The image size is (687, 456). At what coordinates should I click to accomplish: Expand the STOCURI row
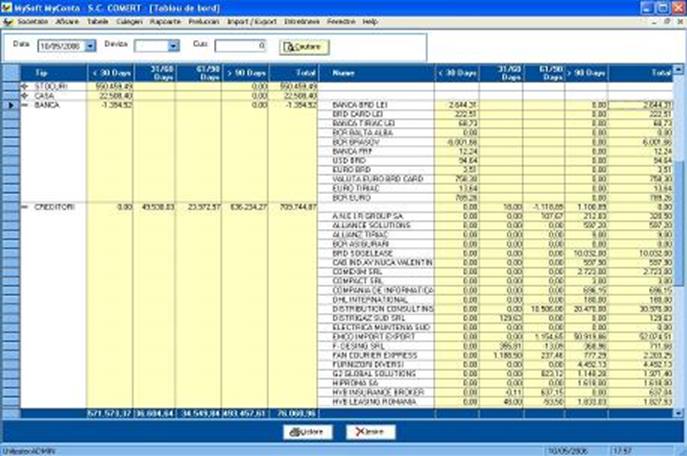[x=25, y=86]
